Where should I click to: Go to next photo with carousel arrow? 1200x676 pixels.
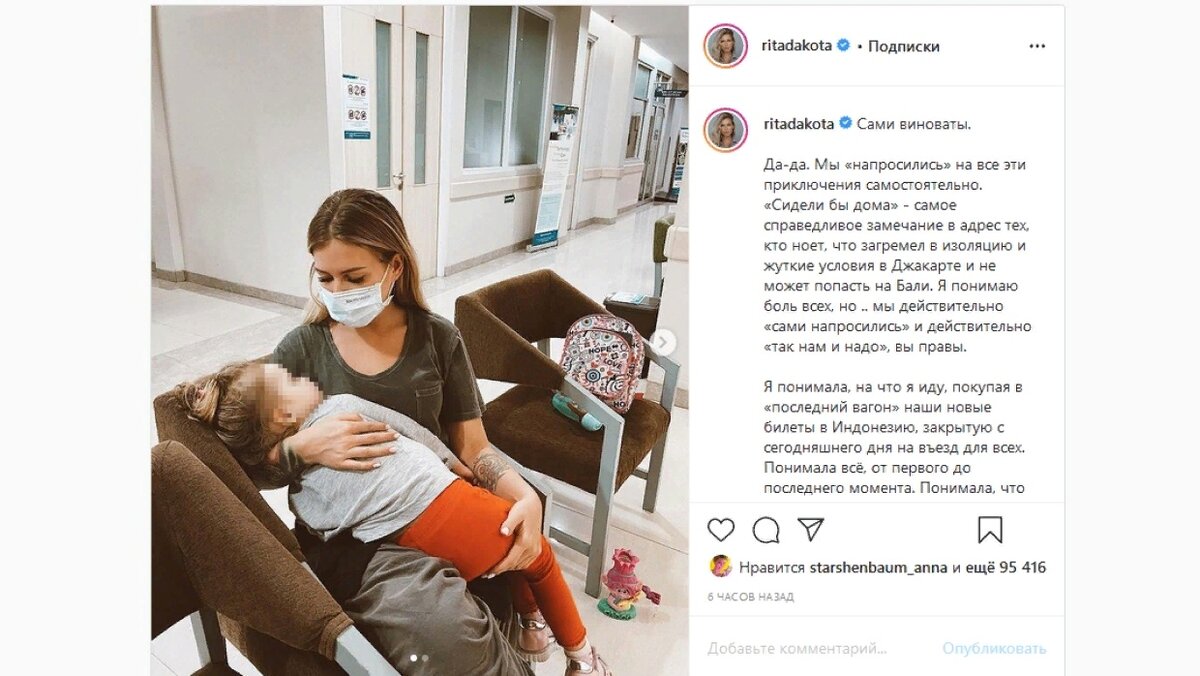663,343
